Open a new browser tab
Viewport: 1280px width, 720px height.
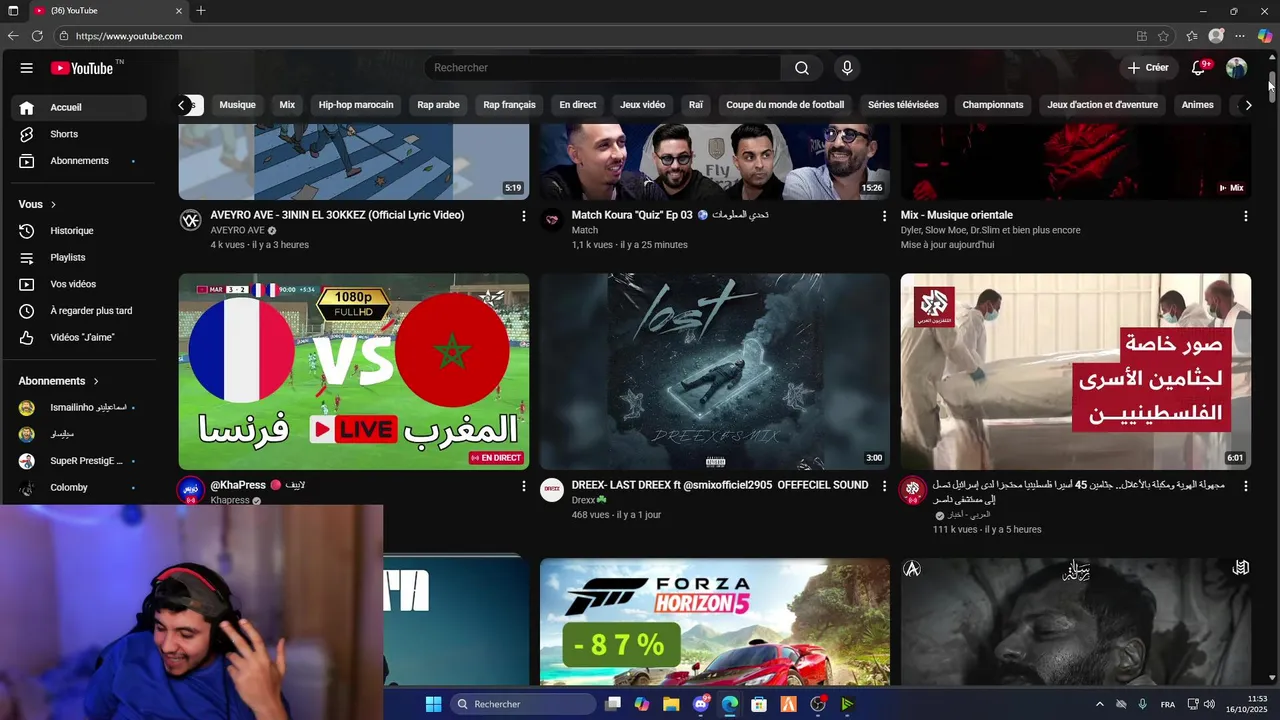(201, 11)
